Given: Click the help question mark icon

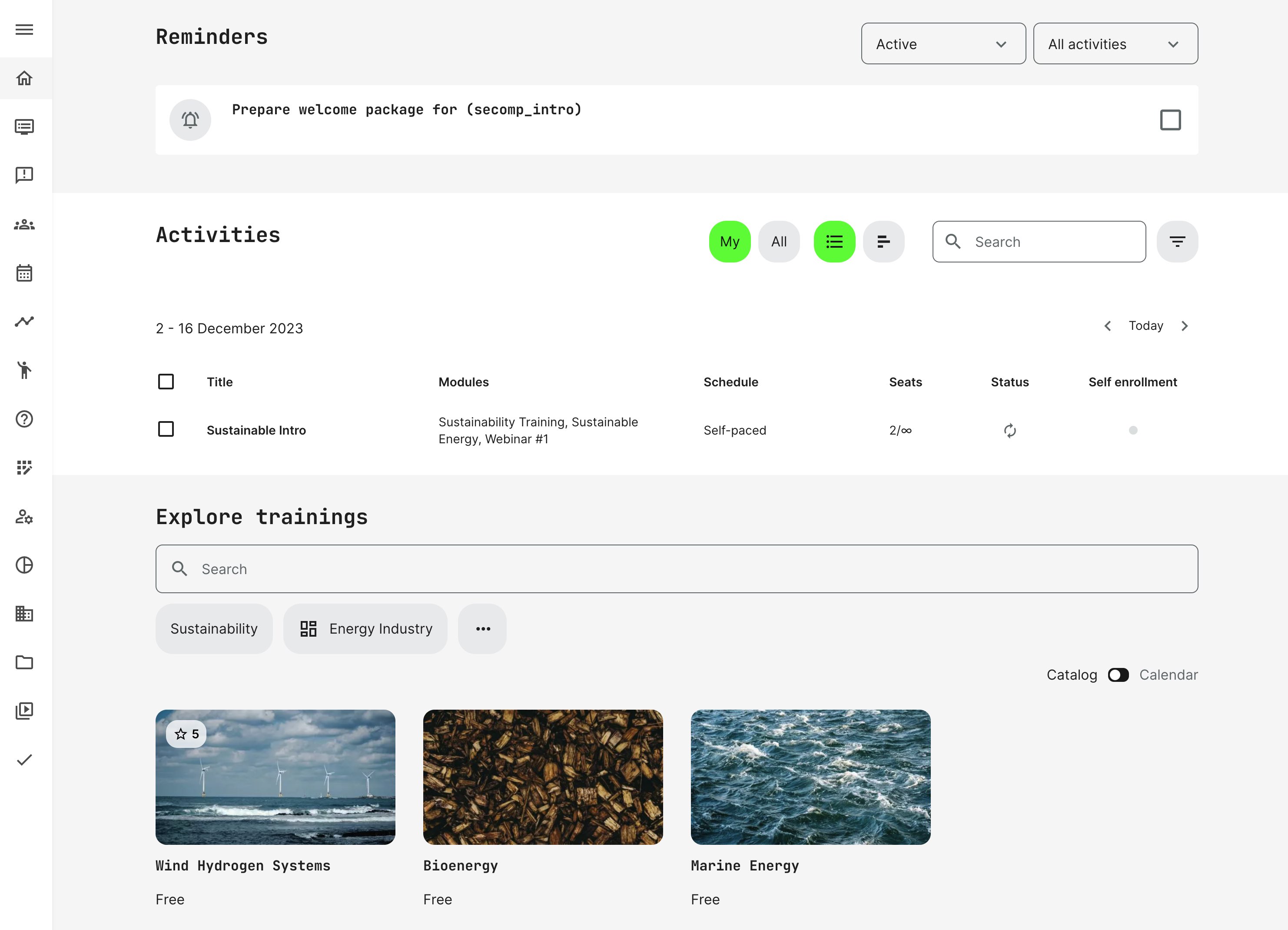Looking at the screenshot, I should coord(24,419).
